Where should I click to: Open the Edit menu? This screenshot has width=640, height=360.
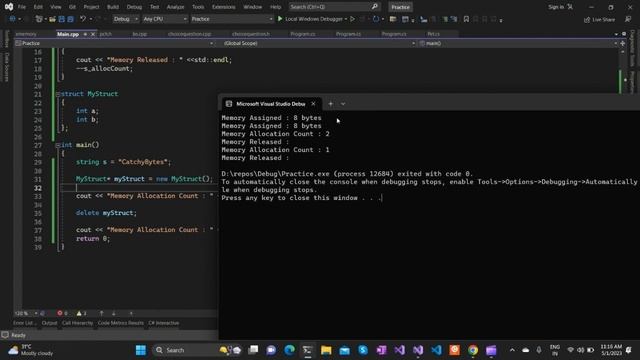(38, 7)
